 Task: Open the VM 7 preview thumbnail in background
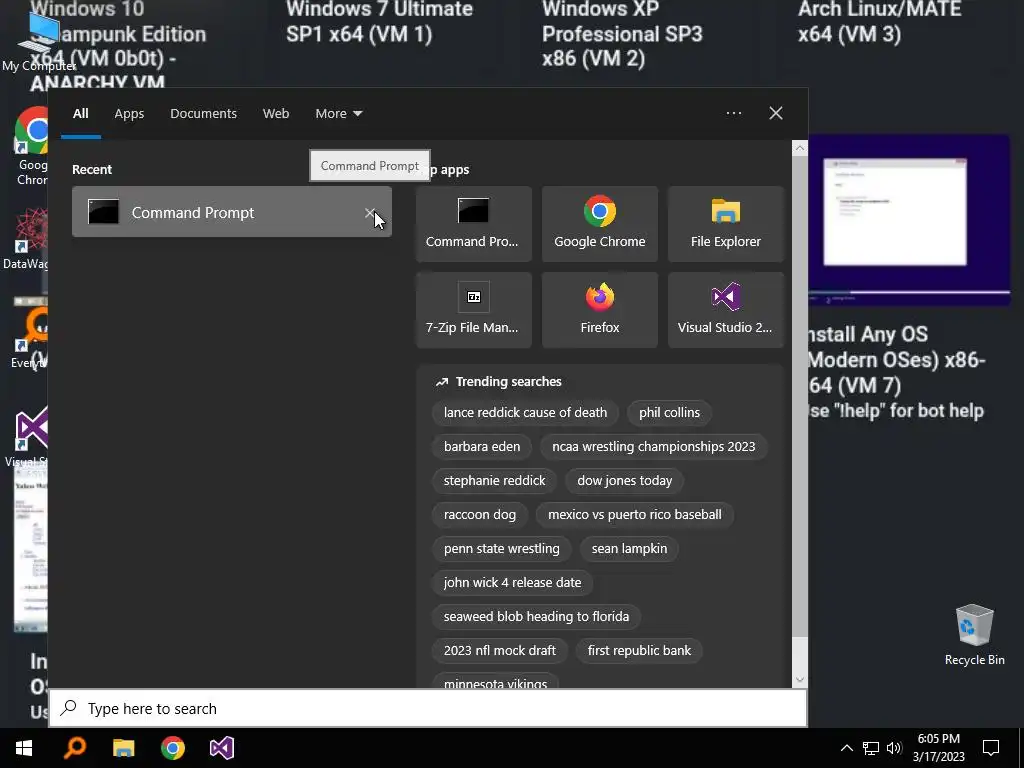coord(909,219)
